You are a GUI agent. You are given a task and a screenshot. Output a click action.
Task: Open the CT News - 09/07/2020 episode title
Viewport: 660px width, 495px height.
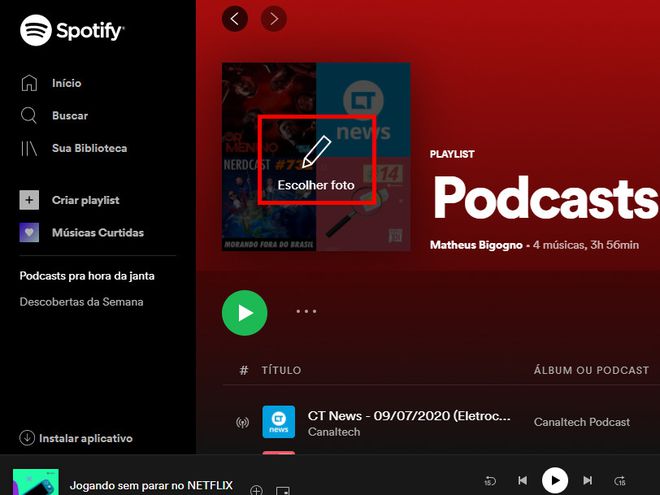[409, 416]
